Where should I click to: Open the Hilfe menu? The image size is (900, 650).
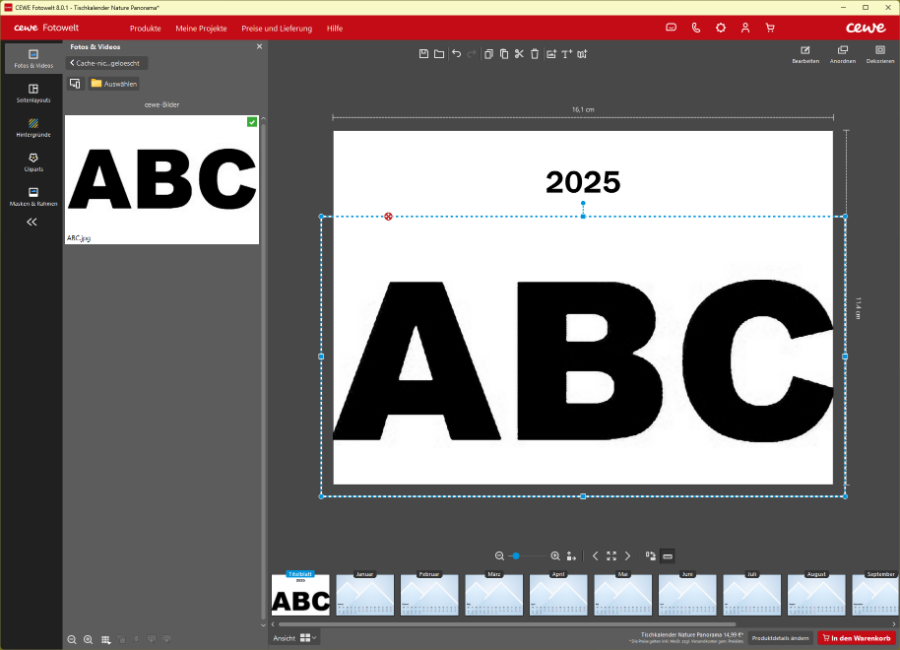pos(335,28)
